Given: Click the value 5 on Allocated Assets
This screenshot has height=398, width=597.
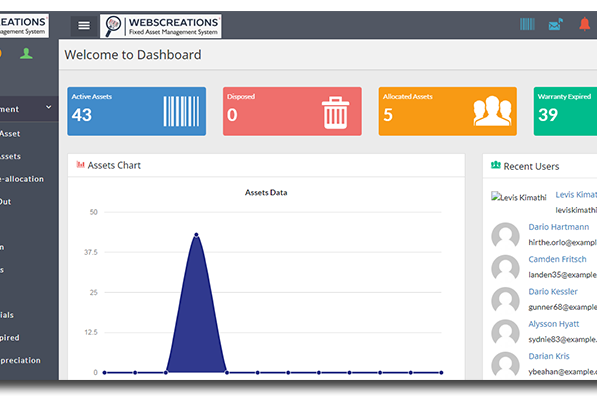Looking at the screenshot, I should [388, 115].
